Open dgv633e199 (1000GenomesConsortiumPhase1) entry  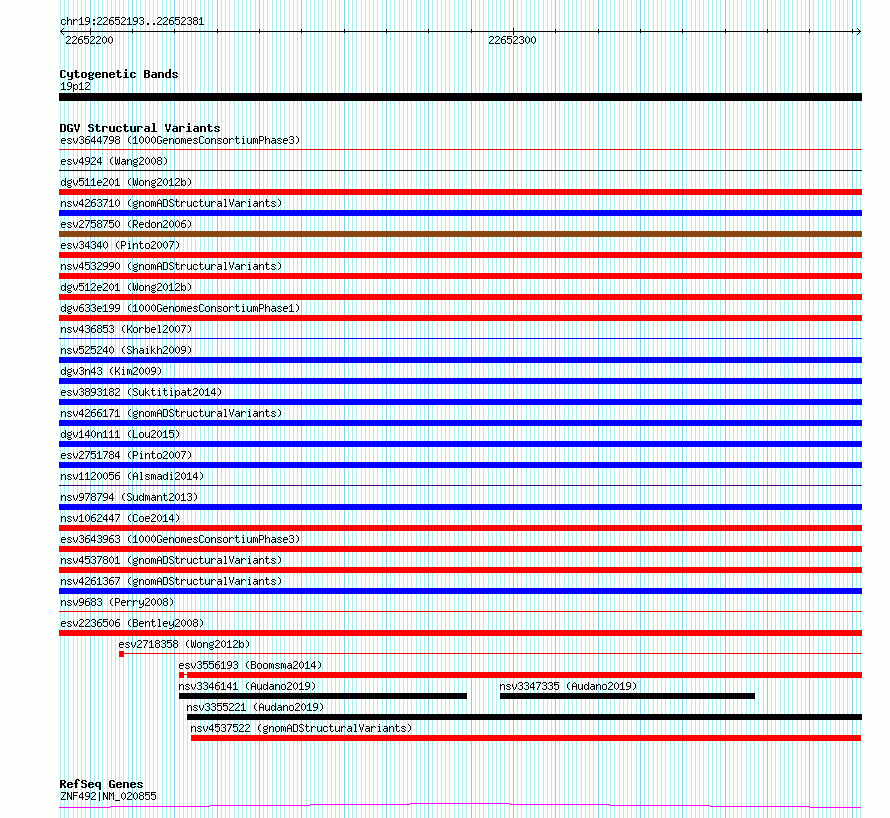coord(180,308)
